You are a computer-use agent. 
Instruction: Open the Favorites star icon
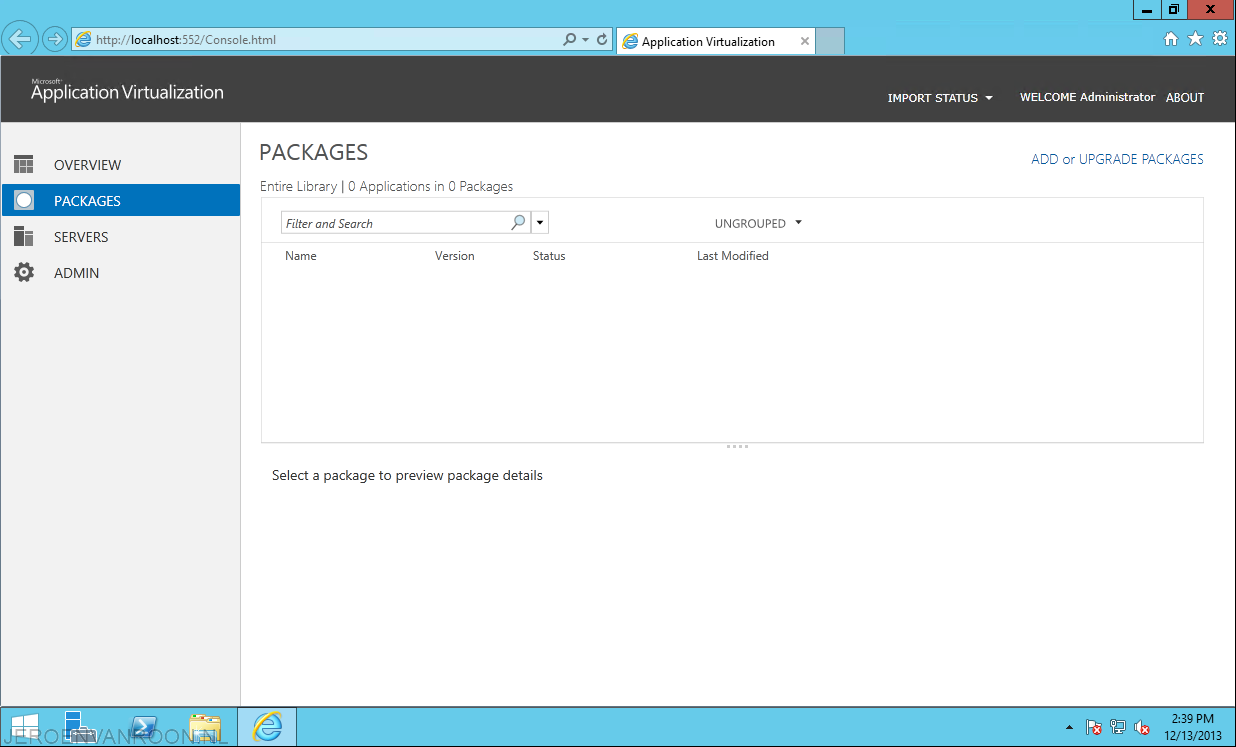[1195, 39]
